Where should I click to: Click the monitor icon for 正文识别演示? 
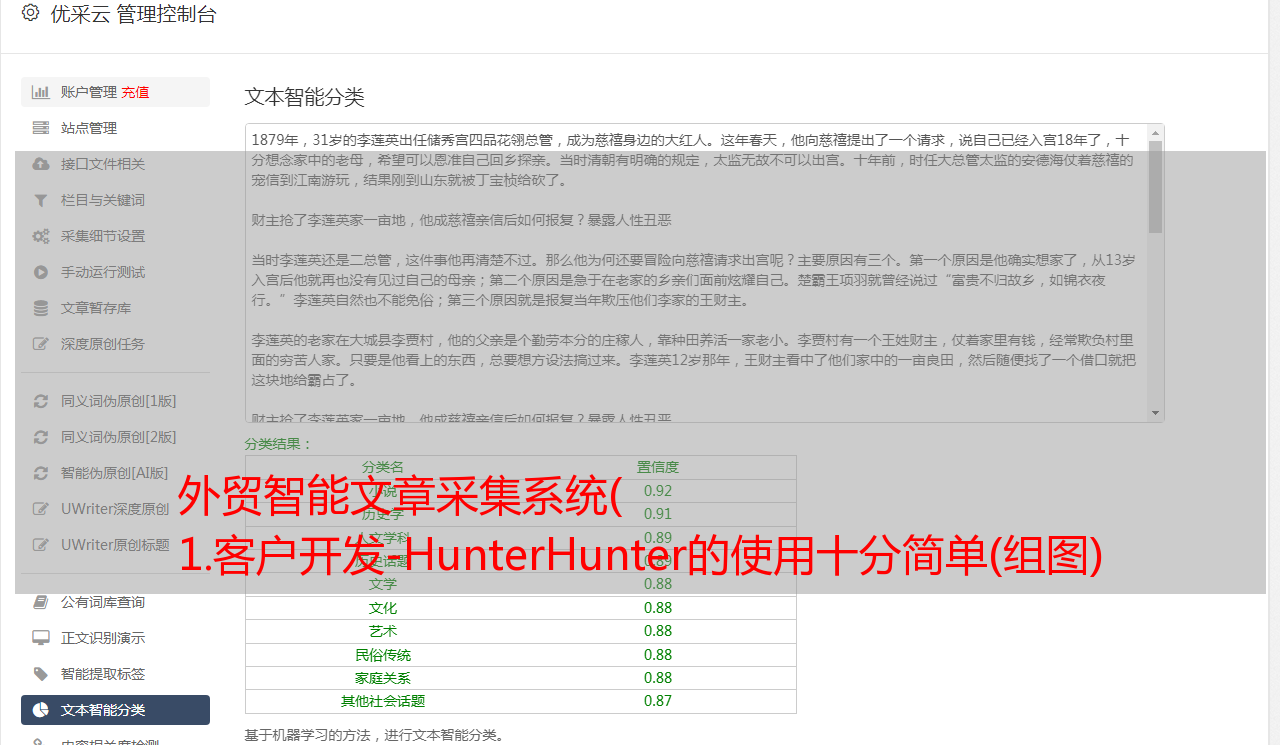click(x=41, y=638)
